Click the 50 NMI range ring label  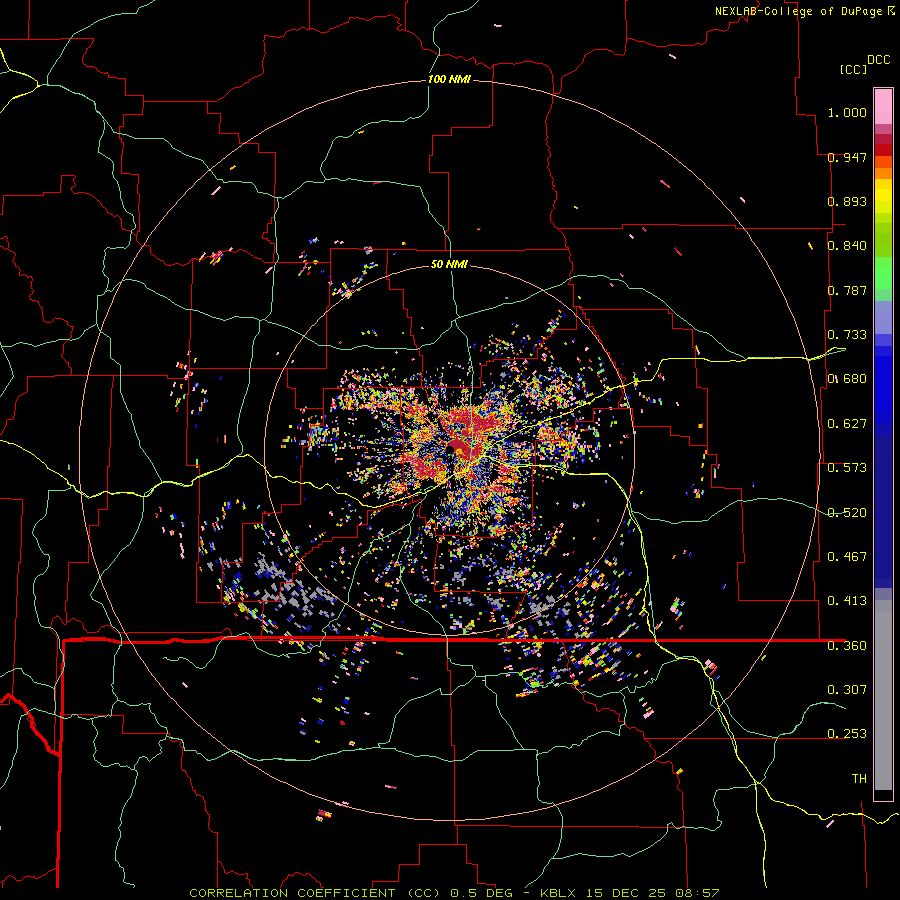[449, 264]
